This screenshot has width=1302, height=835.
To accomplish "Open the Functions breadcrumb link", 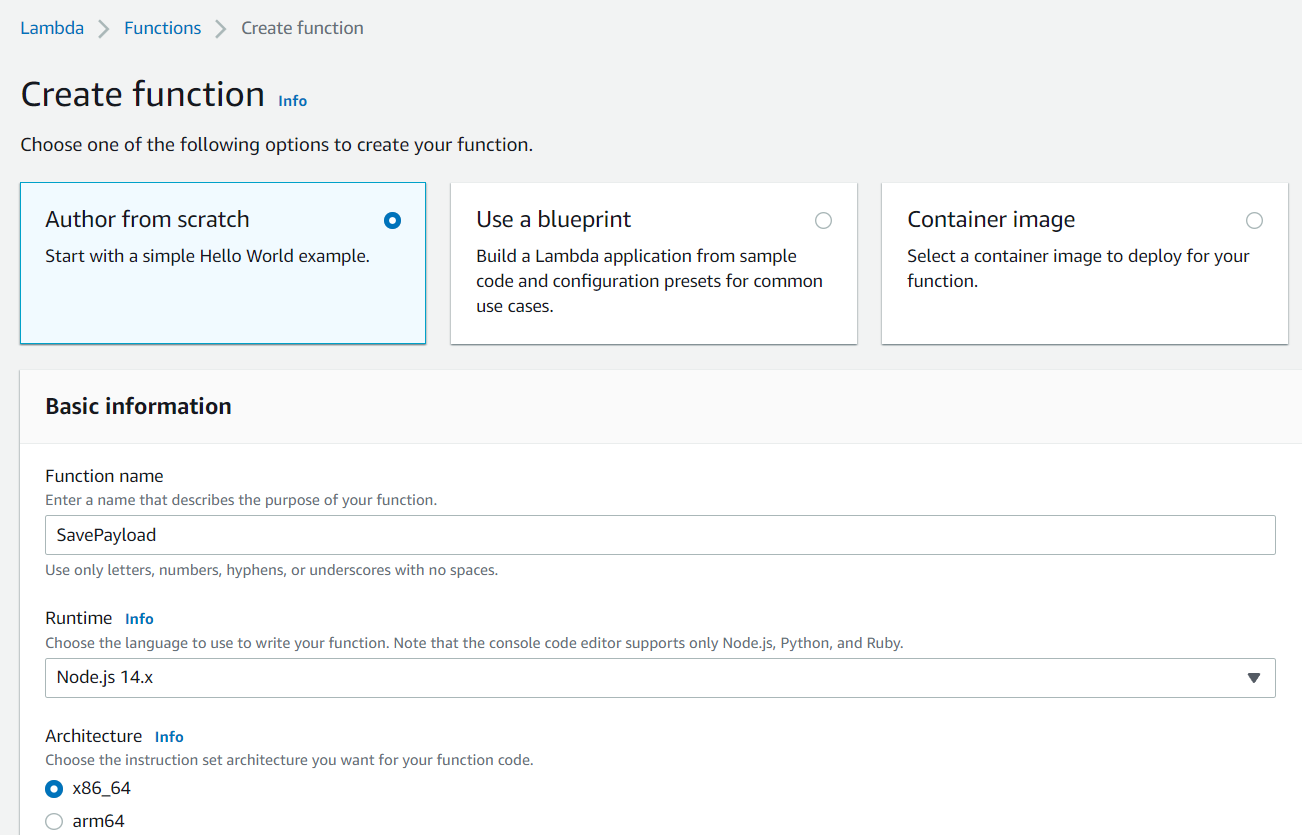I will (x=162, y=28).
